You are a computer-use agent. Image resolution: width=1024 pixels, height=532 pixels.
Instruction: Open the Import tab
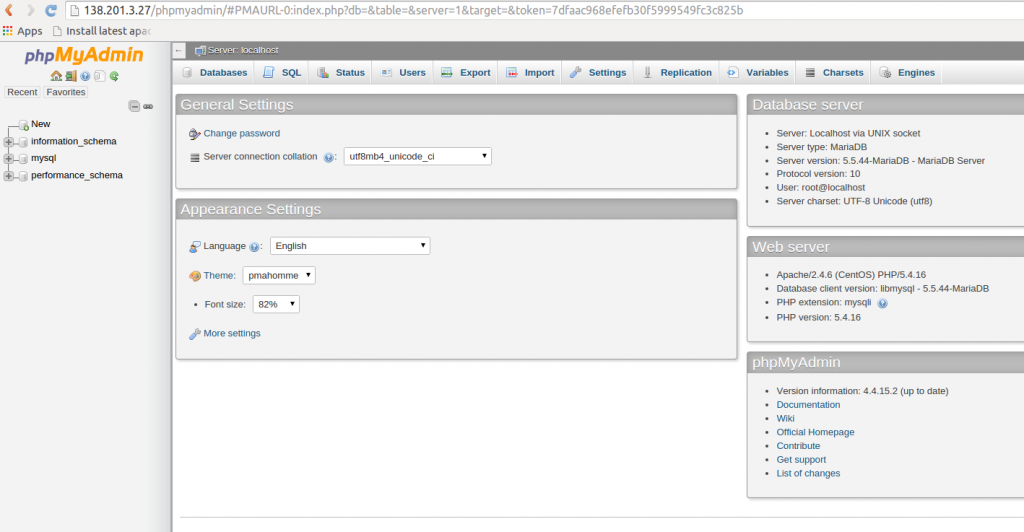tap(530, 72)
